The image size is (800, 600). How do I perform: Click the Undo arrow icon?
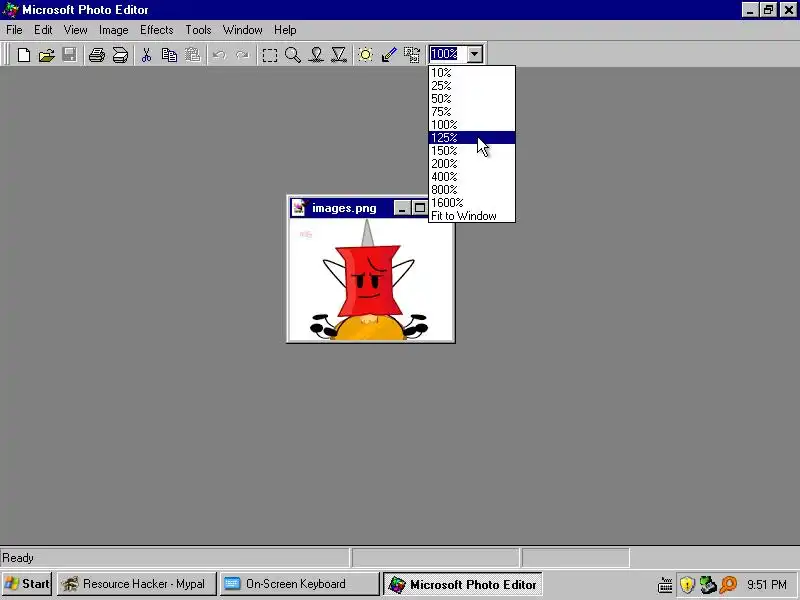coord(219,55)
